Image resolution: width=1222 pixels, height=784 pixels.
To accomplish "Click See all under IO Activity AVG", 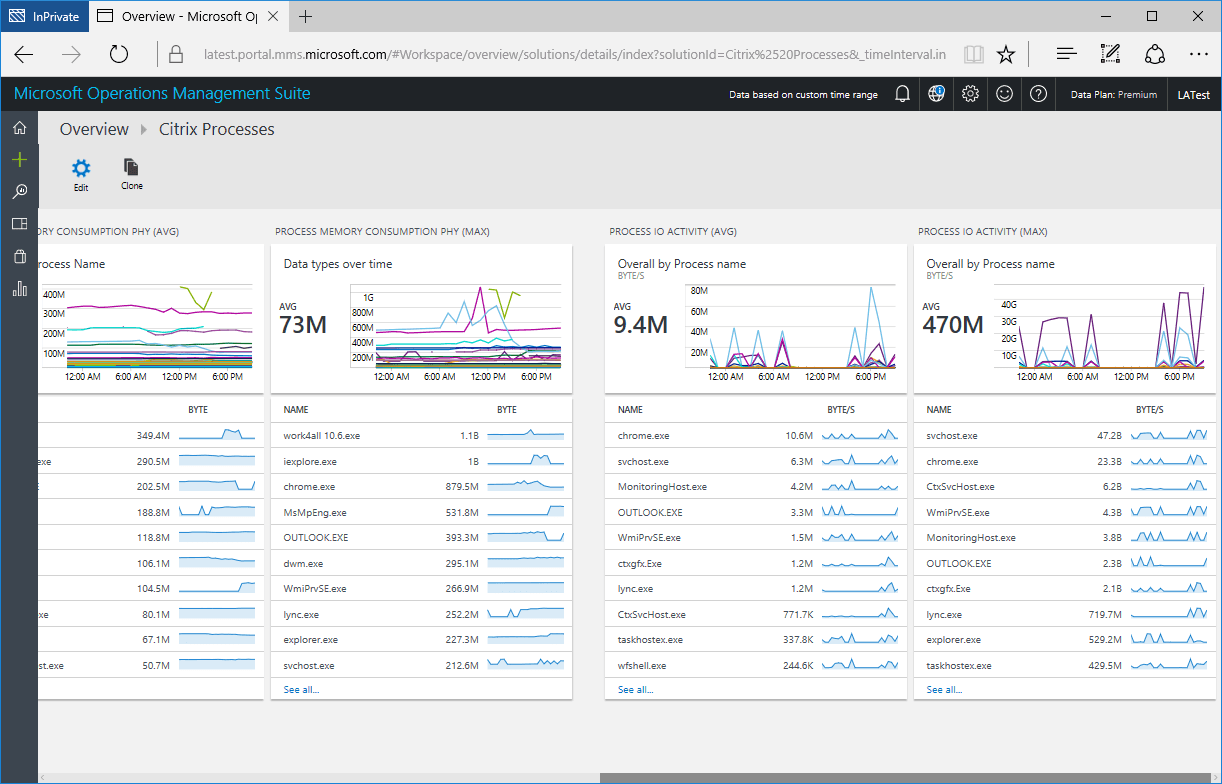I will (x=636, y=690).
